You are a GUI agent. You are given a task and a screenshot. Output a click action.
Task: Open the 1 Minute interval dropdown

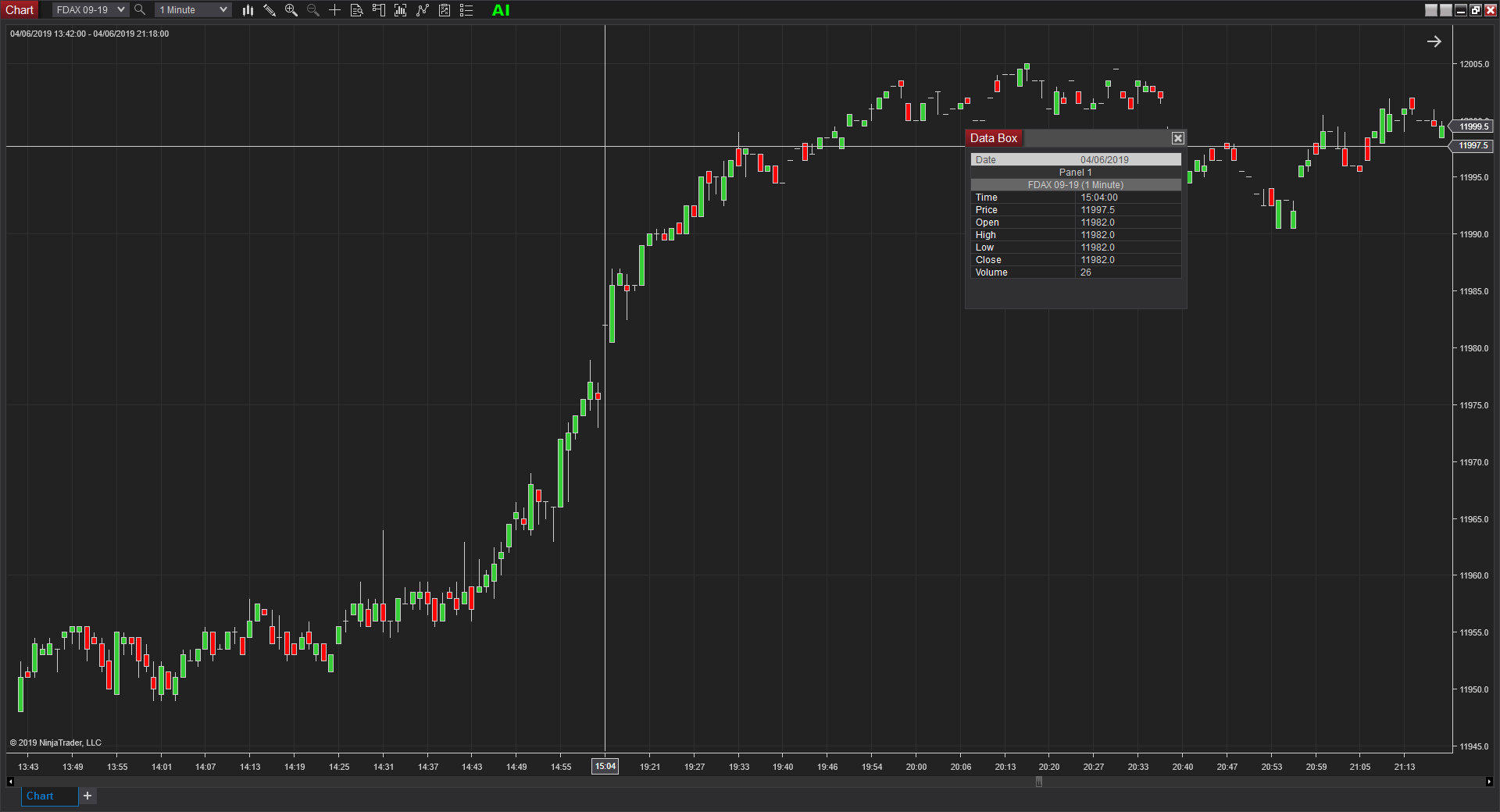[x=193, y=10]
